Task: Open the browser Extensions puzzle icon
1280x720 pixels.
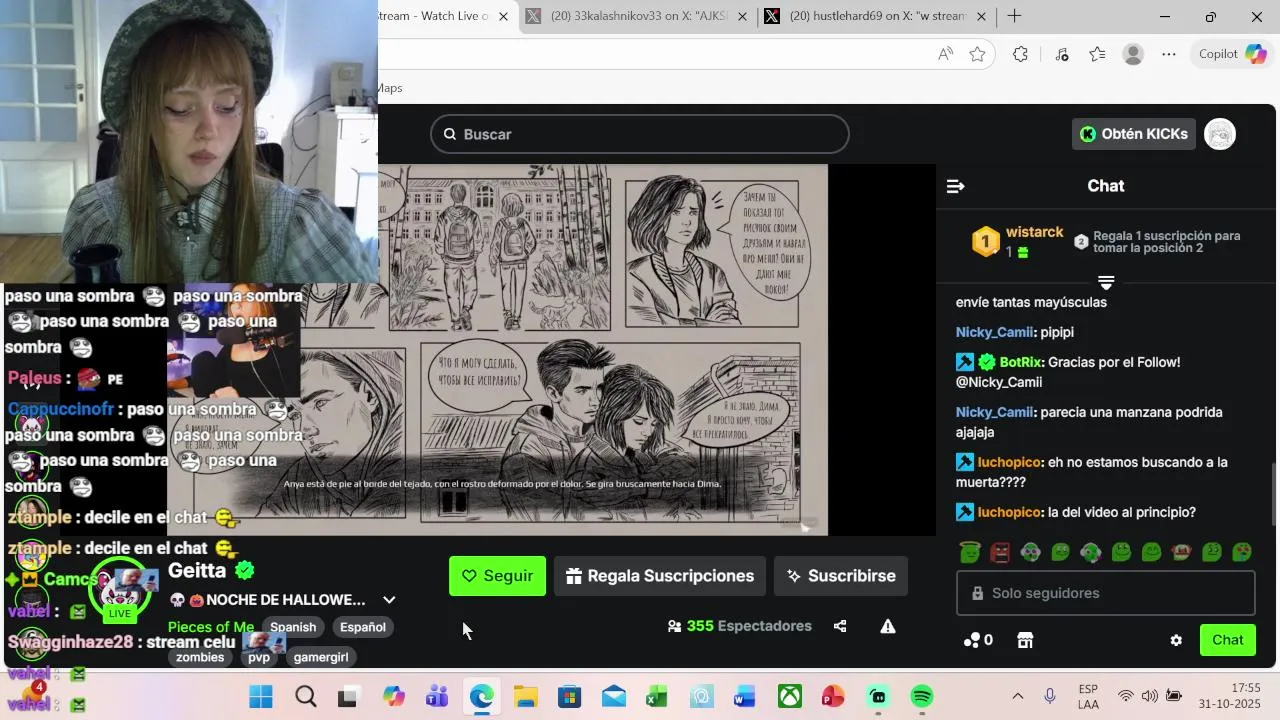Action: coord(1020,54)
